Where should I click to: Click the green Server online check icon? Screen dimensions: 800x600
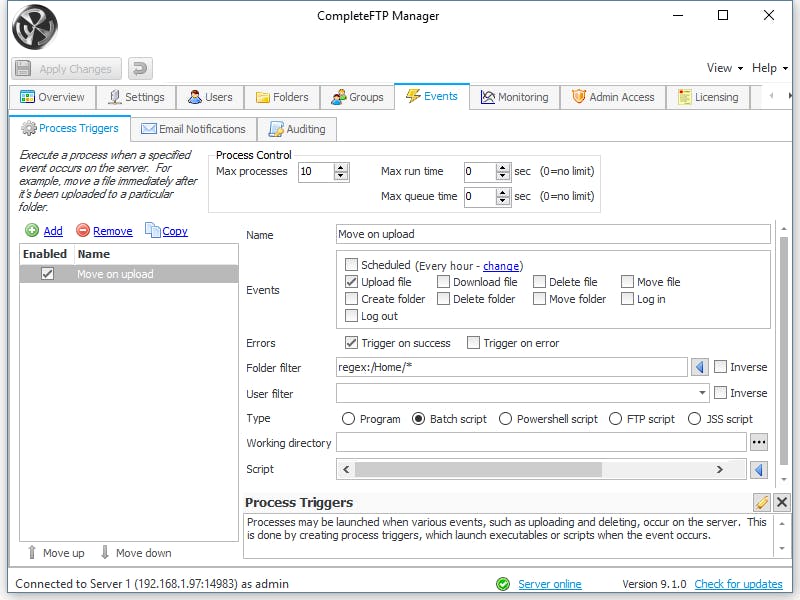503,584
